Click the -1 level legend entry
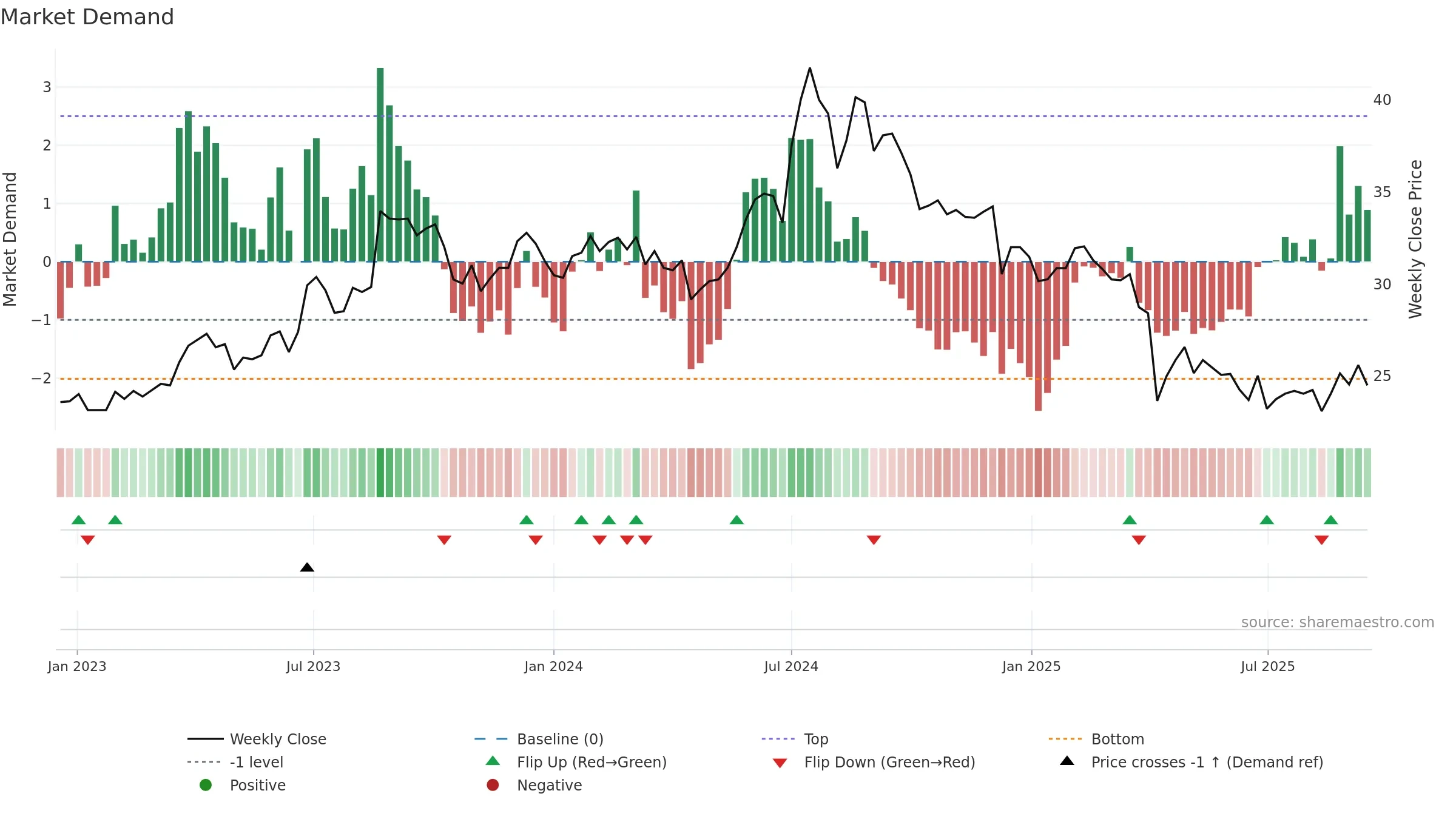This screenshot has width=1456, height=819. tap(235, 762)
